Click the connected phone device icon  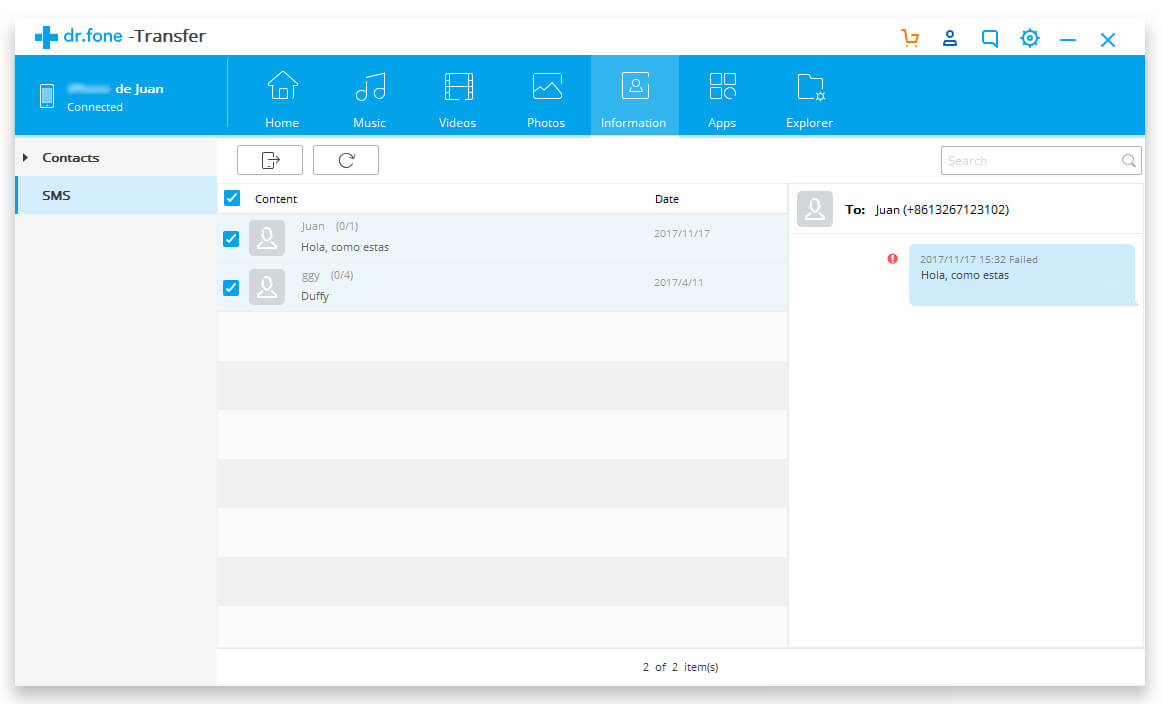[x=47, y=96]
